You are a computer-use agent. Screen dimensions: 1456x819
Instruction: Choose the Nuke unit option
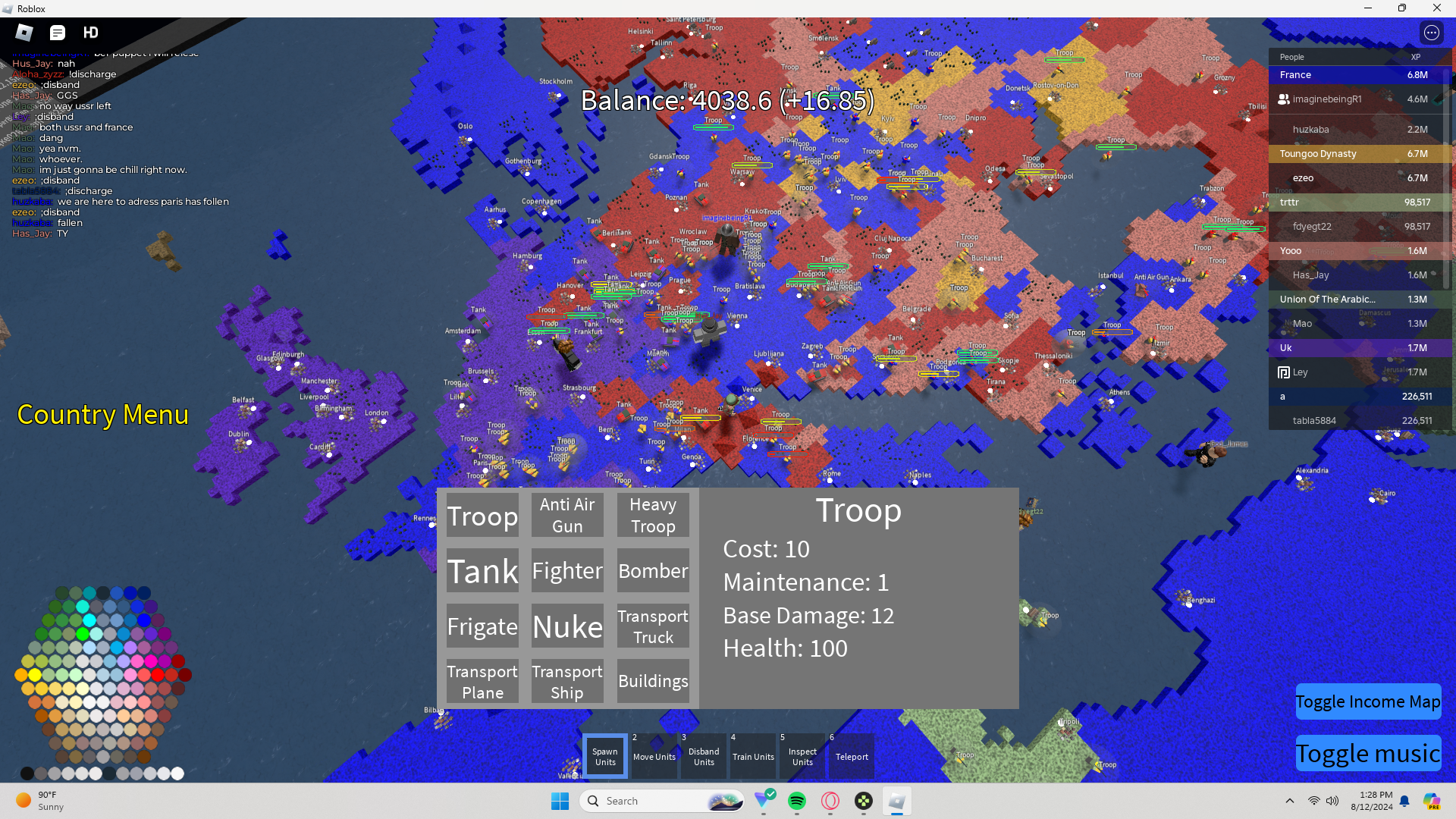click(567, 626)
